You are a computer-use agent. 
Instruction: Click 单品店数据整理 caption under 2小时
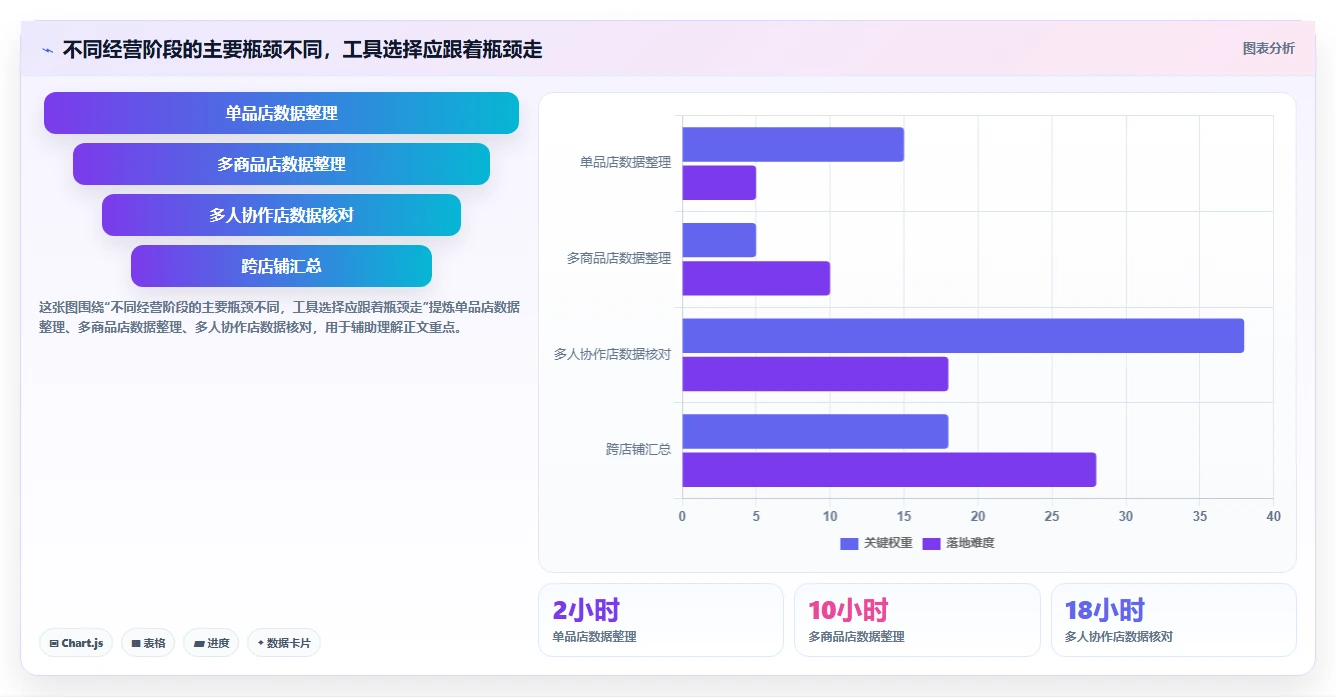coord(594,636)
